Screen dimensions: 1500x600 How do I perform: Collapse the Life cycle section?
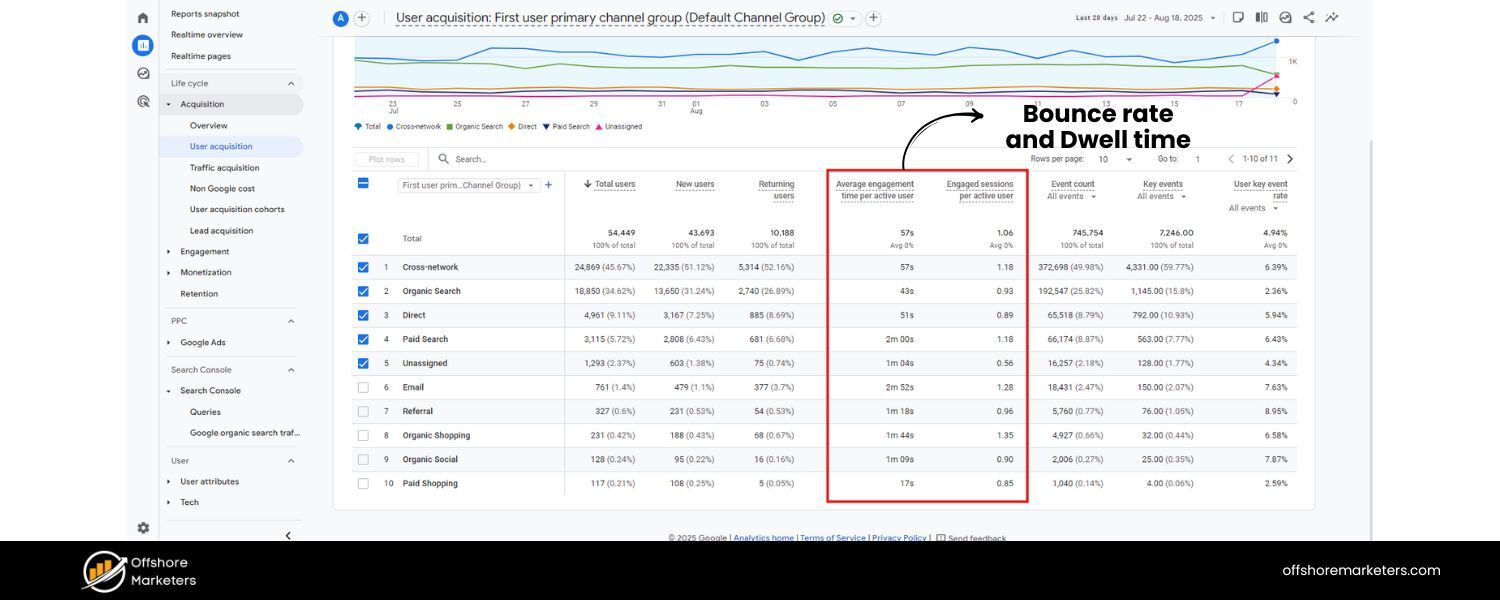289,83
